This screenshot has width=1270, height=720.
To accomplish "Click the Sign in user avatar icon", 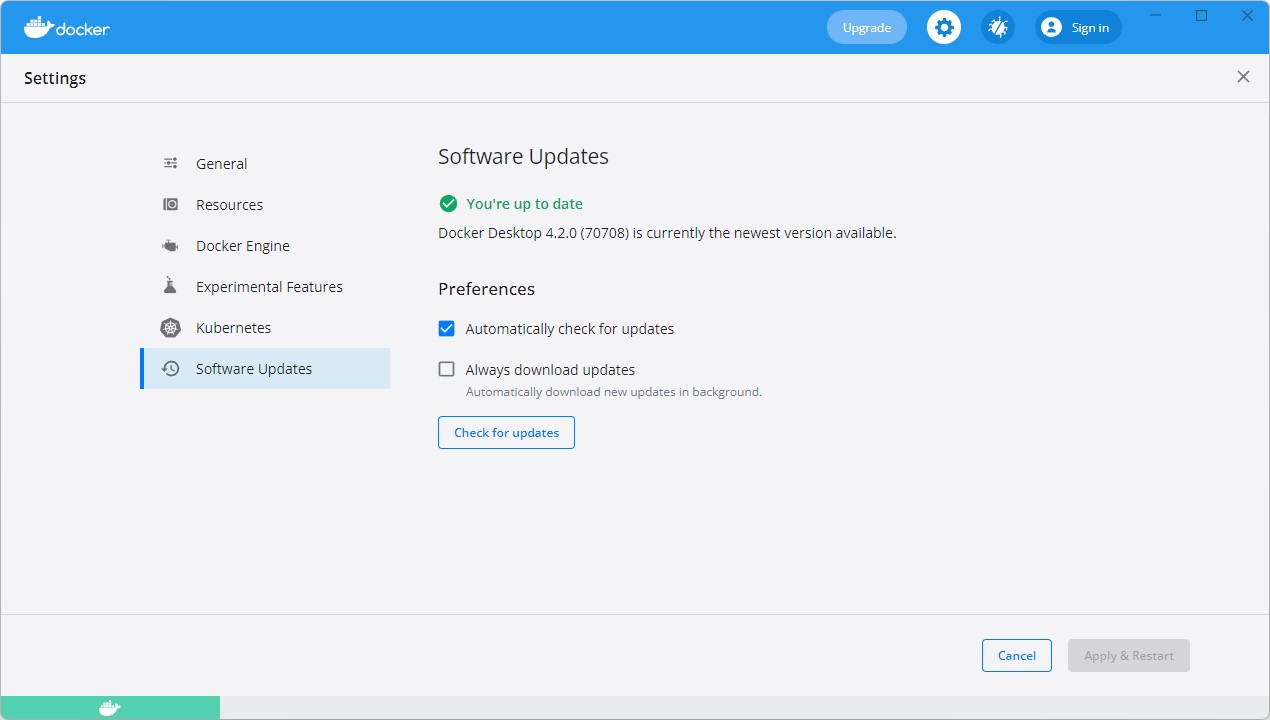I will [x=1051, y=27].
